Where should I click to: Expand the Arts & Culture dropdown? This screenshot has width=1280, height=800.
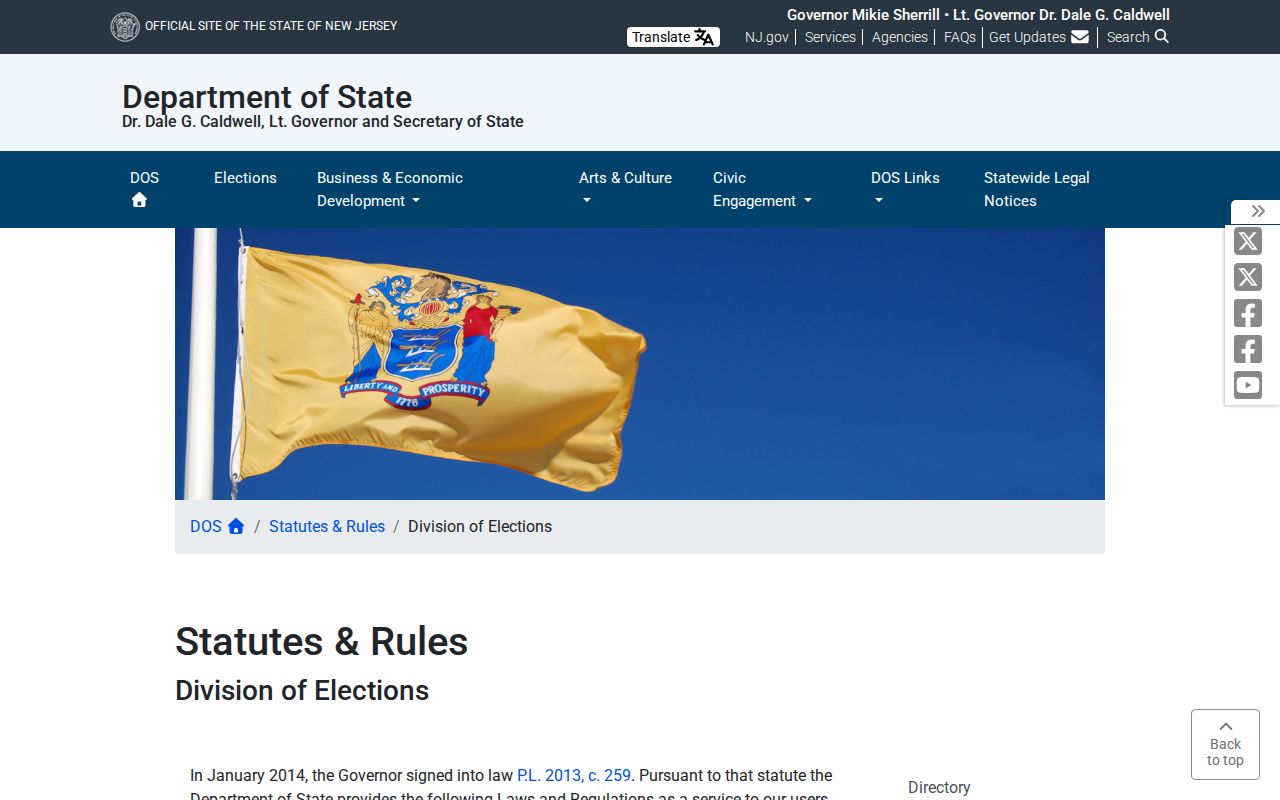(625, 189)
